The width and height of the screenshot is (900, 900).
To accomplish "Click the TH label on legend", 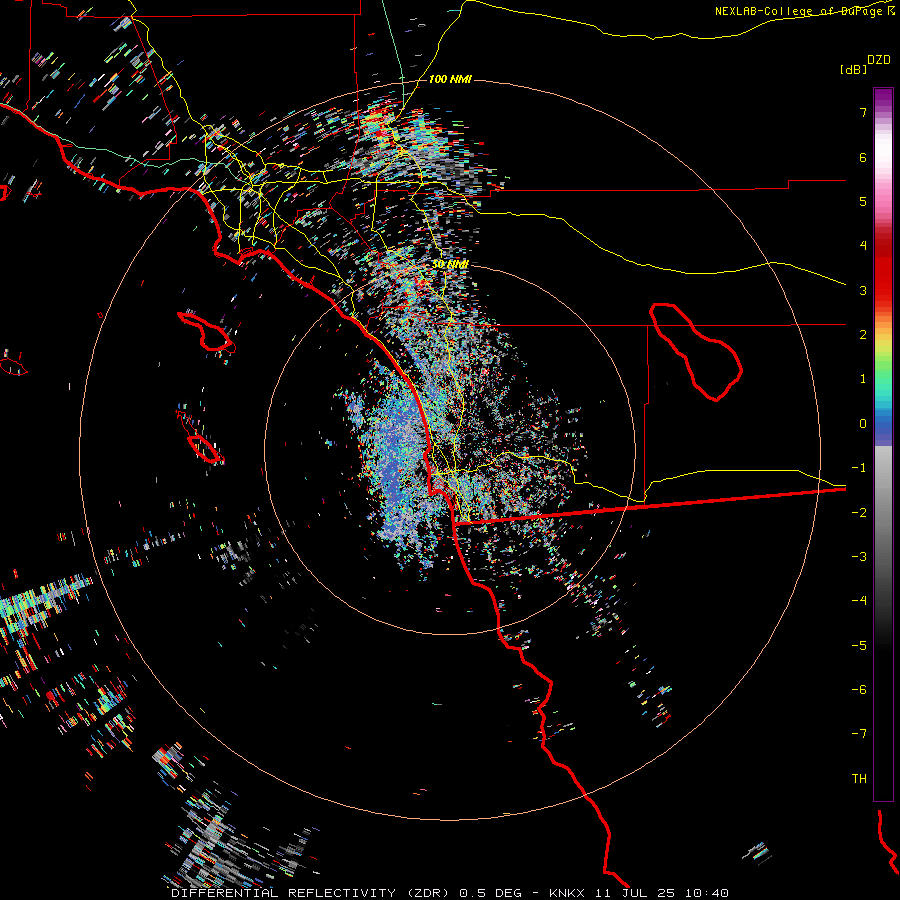I will click(859, 779).
